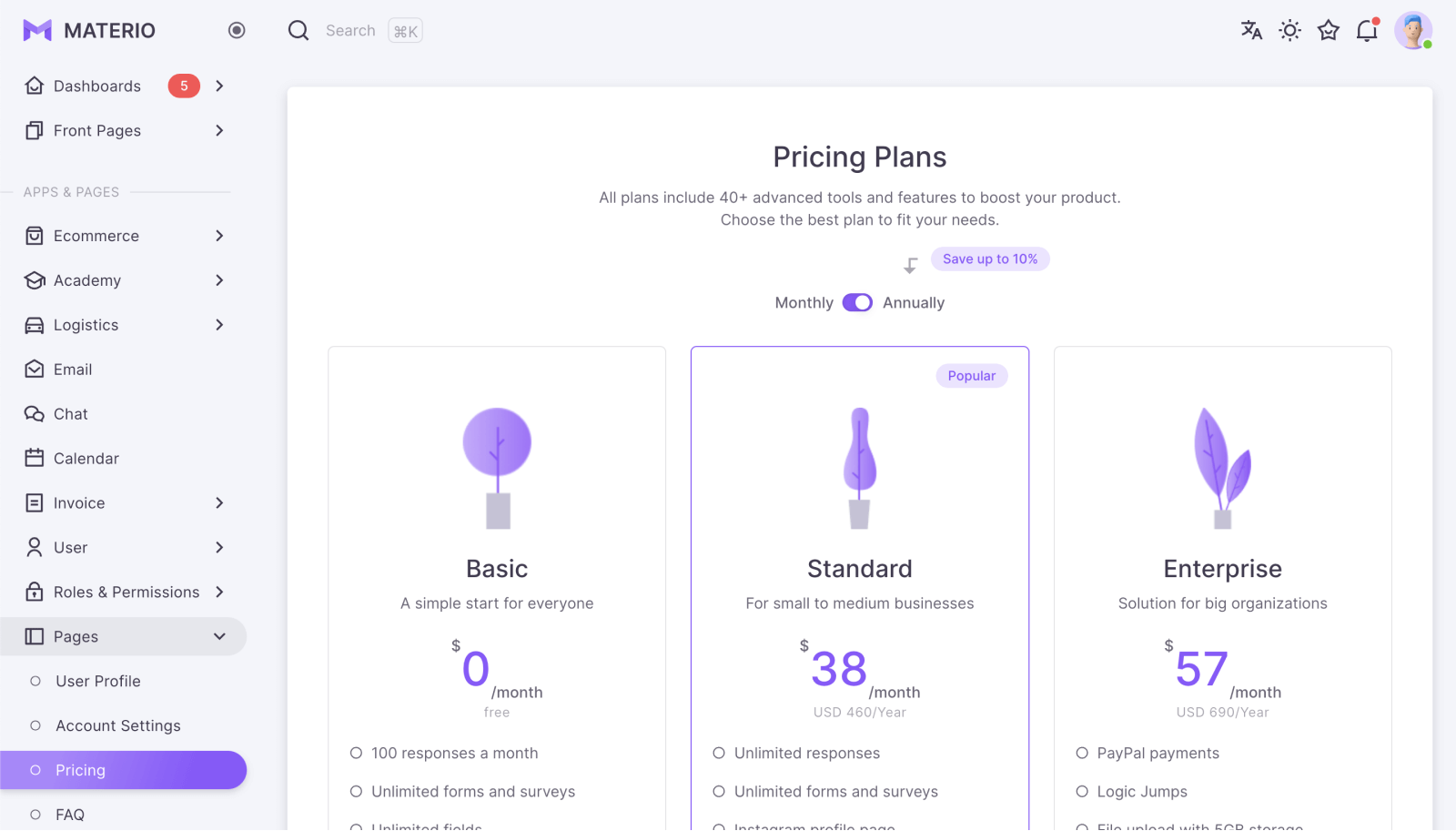Open the notifications bell

[1367, 30]
